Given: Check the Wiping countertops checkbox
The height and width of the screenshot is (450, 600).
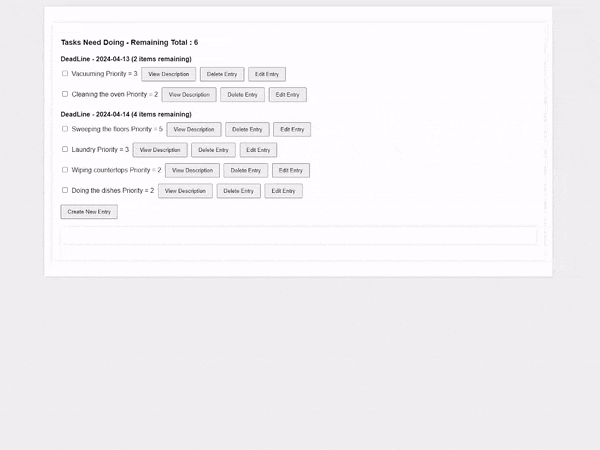Looking at the screenshot, I should 65,170.
